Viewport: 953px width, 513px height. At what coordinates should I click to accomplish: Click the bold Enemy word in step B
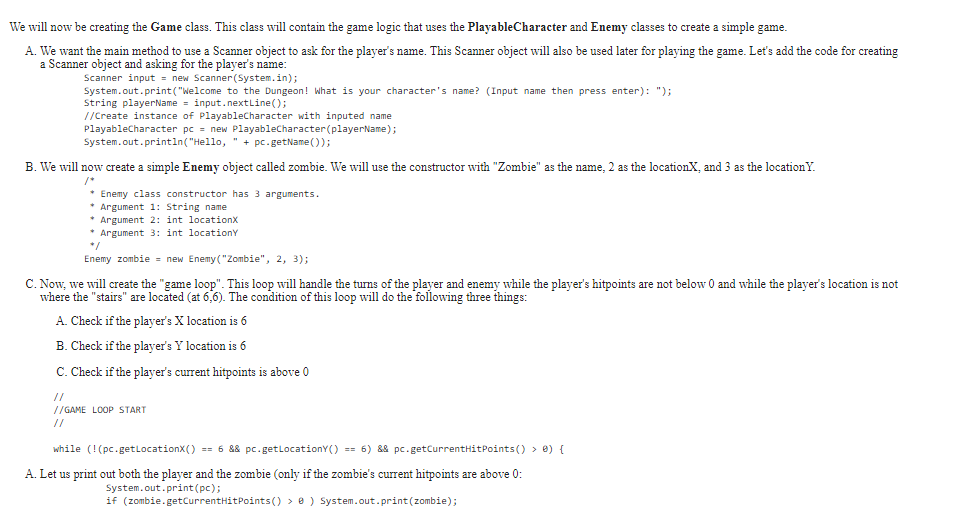tap(201, 167)
